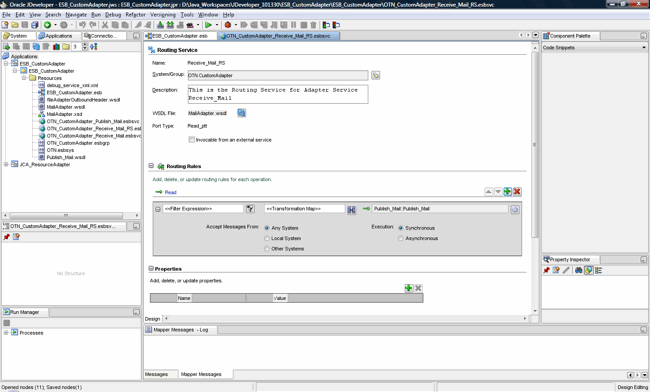
Task: Click the System/Group browse icon
Action: (x=375, y=75)
